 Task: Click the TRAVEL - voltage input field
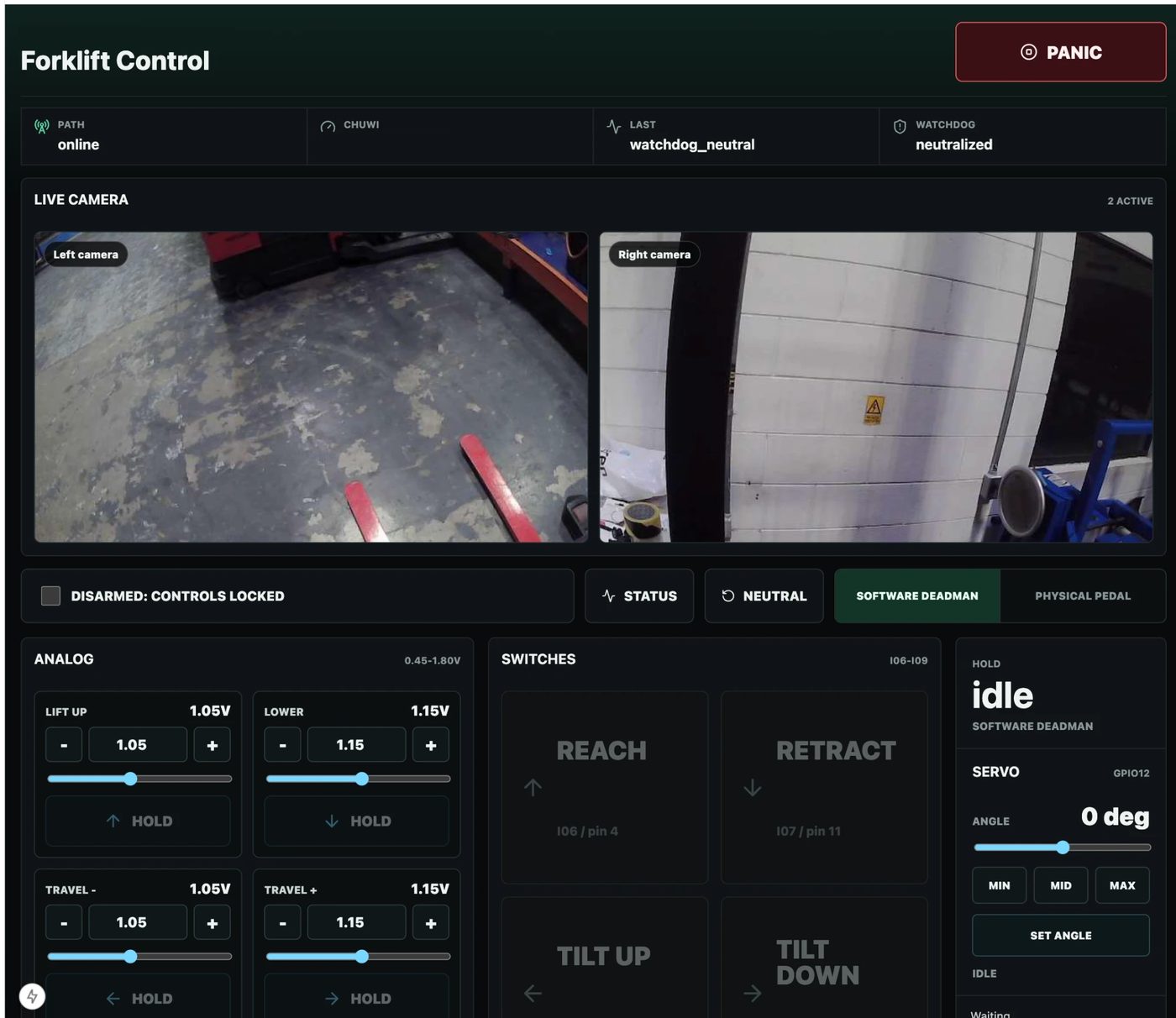pos(138,923)
